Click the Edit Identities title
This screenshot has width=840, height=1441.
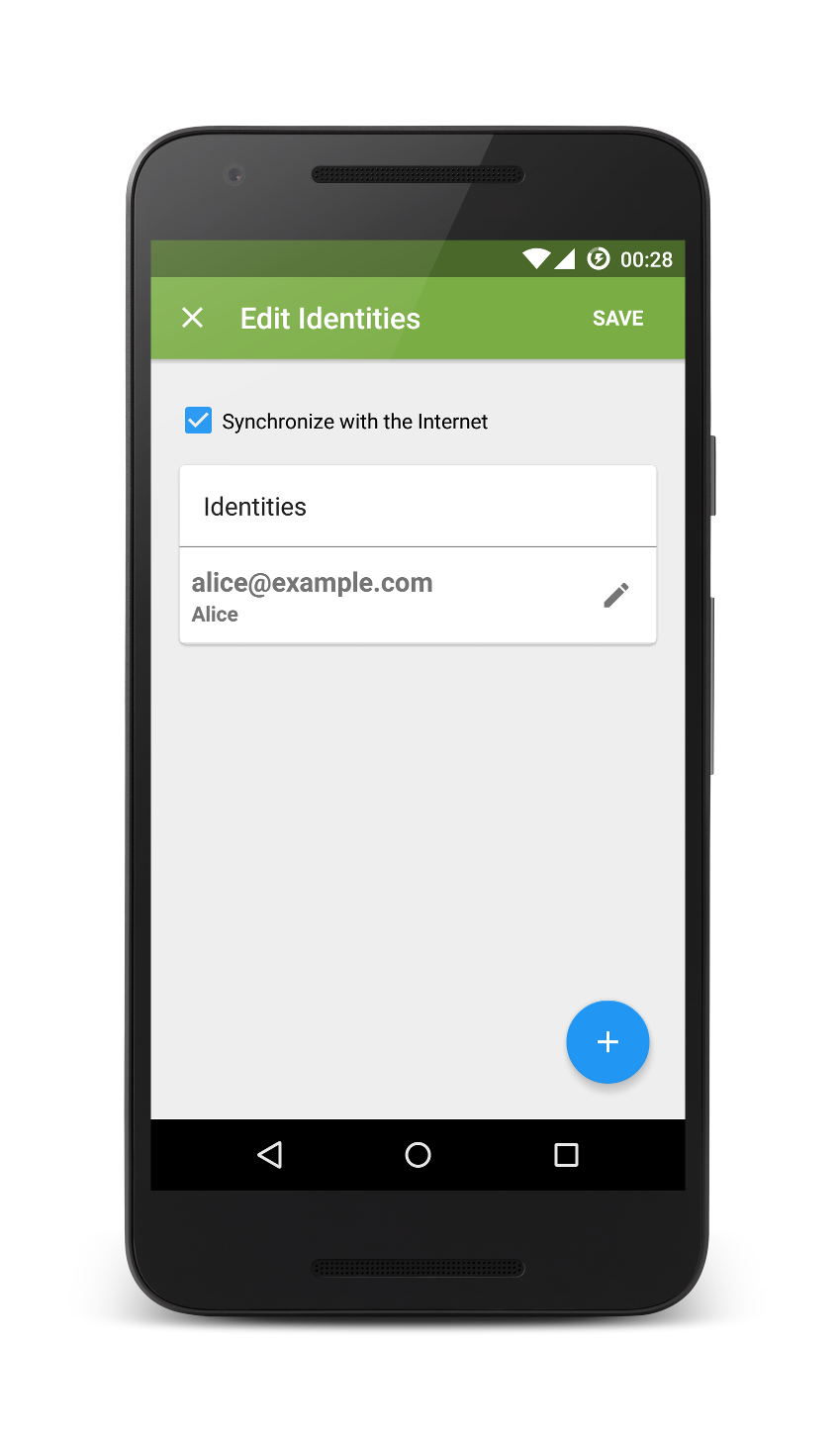tap(330, 319)
